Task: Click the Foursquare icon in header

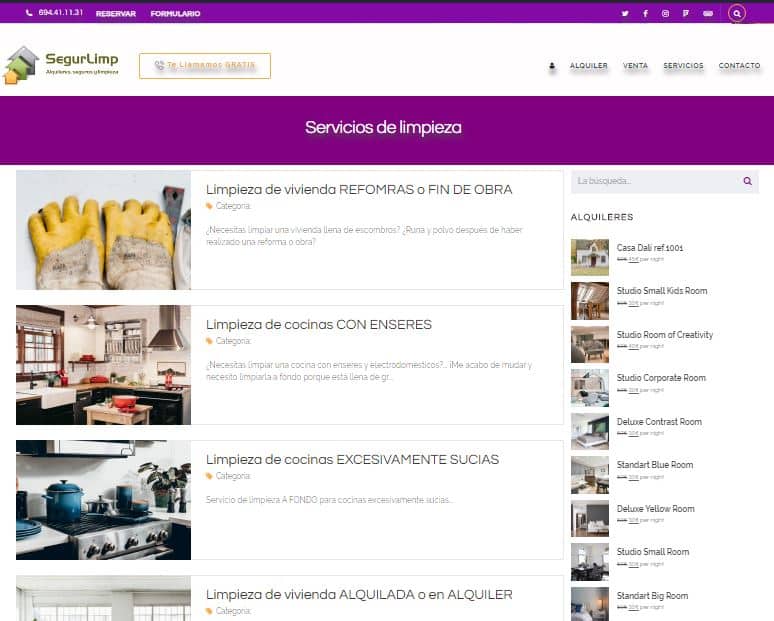Action: click(686, 14)
